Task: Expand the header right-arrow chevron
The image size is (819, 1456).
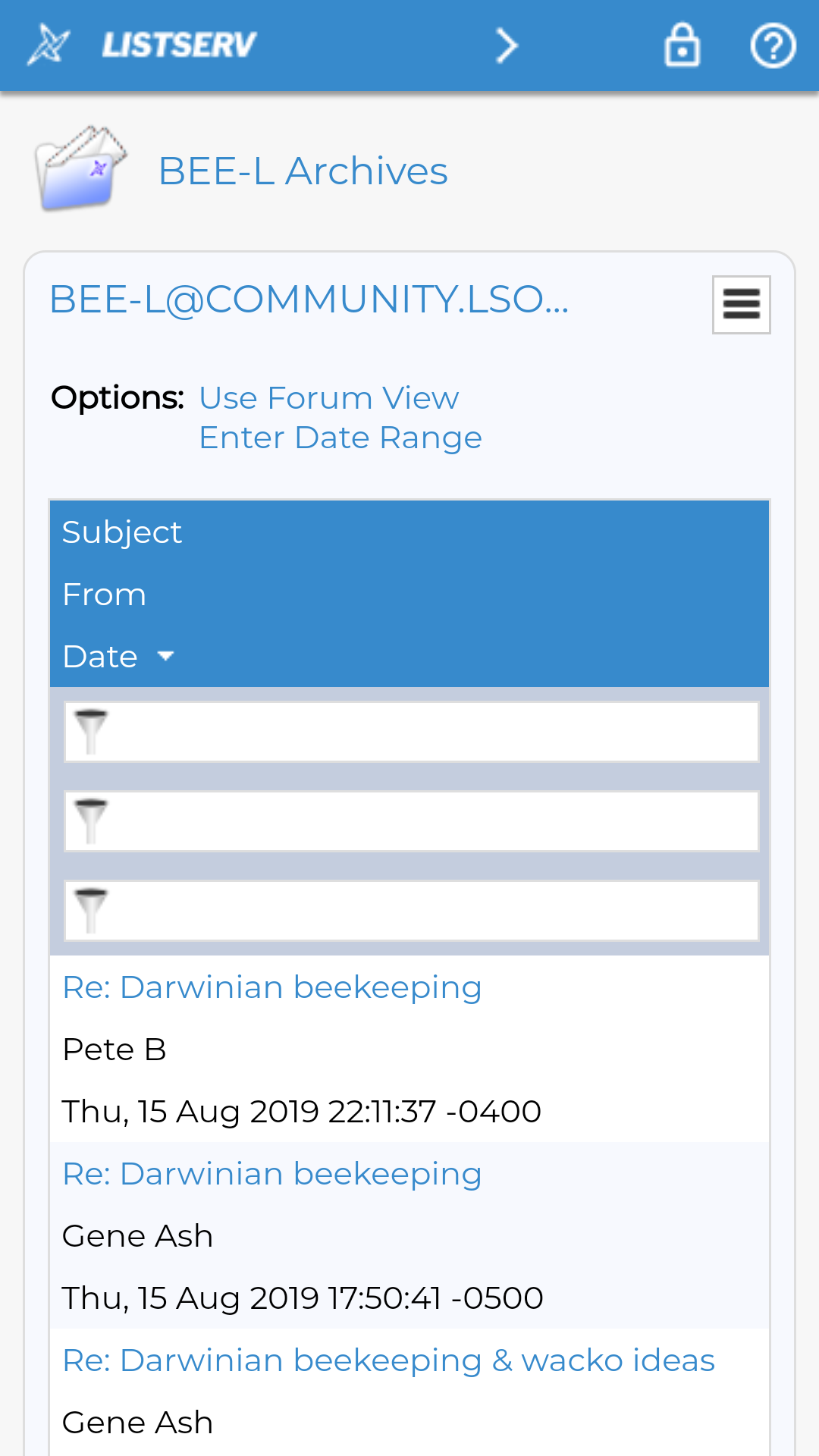Action: [507, 45]
